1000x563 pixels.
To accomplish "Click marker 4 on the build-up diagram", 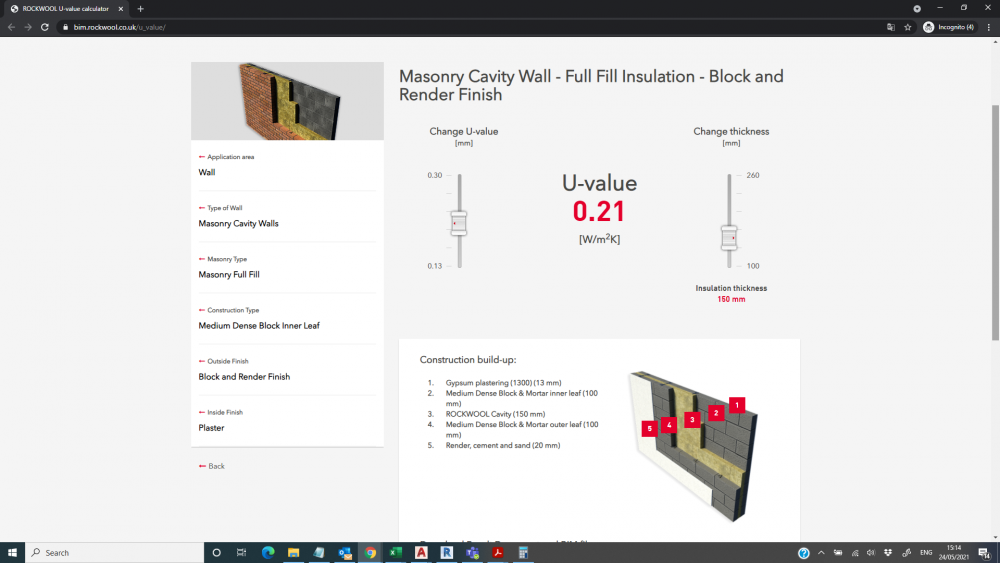I will pyautogui.click(x=668, y=425).
